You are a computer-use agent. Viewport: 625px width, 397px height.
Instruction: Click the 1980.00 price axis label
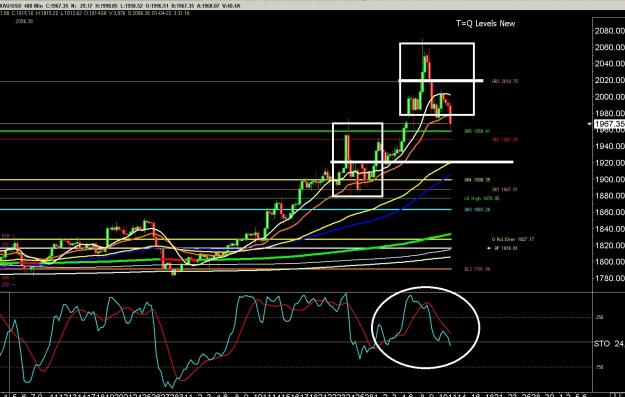(609, 114)
